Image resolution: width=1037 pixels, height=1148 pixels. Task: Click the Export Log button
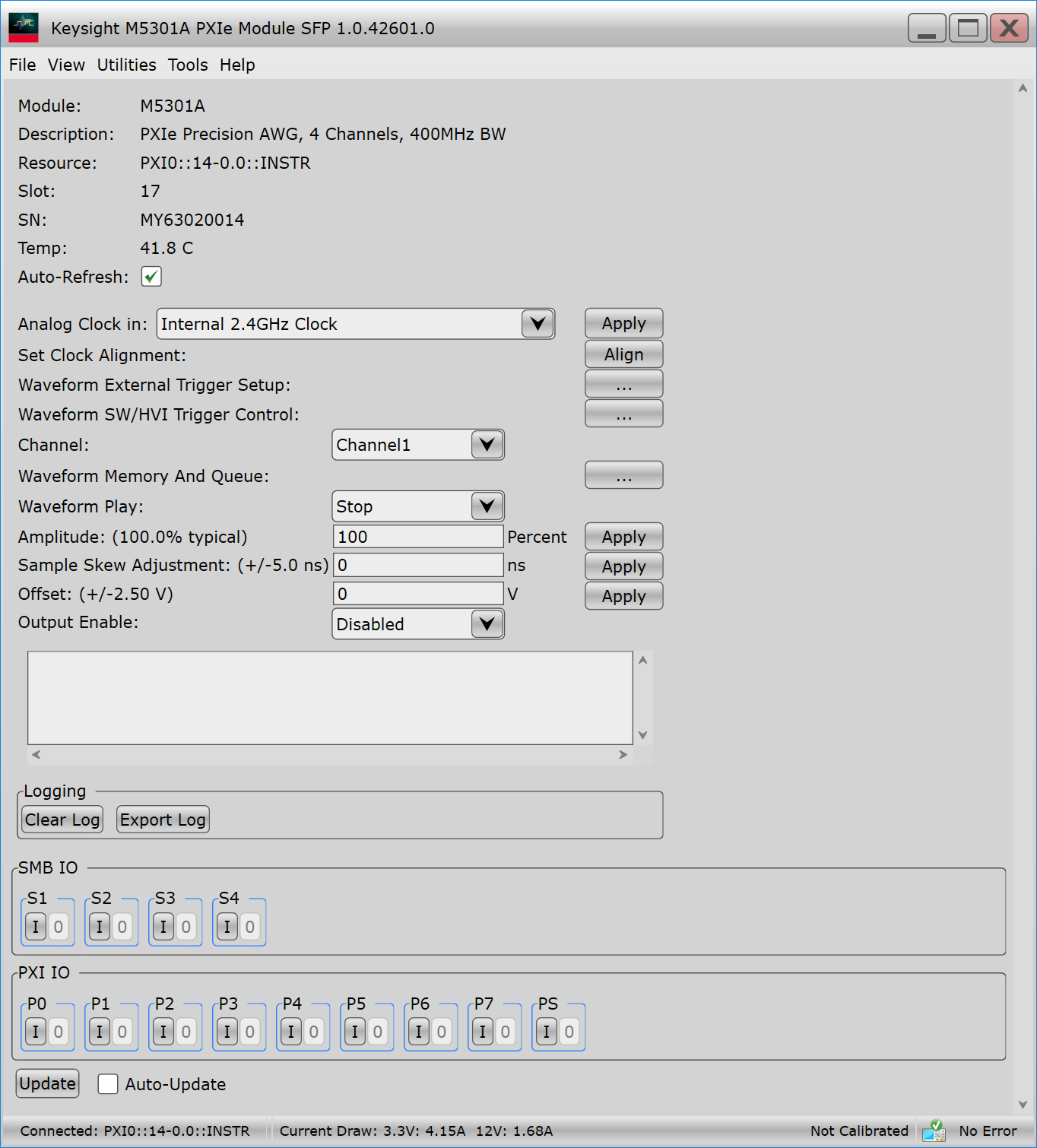pos(163,820)
